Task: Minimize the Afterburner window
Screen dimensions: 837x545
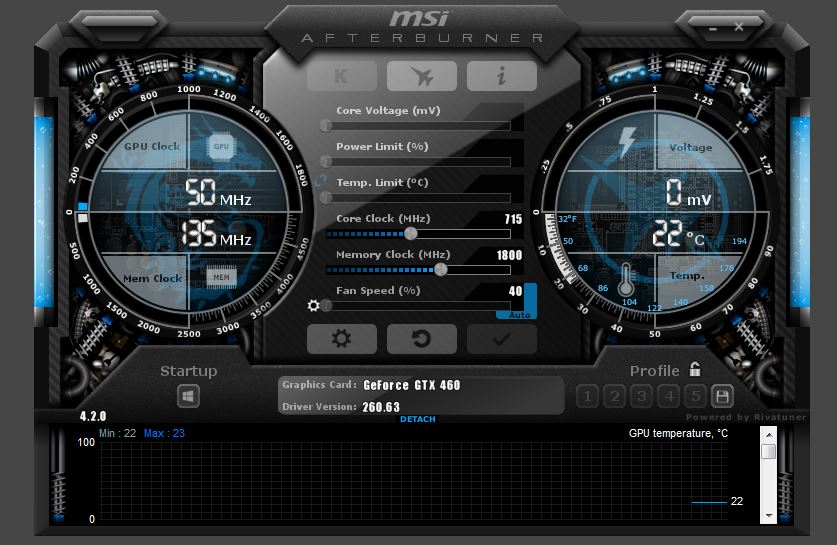Action: [712, 28]
